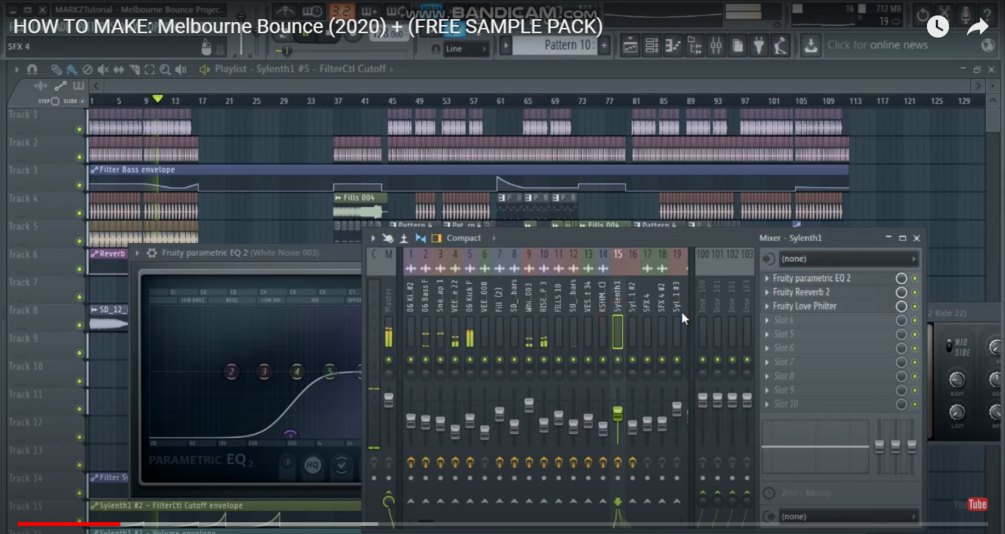Select the playlist Delete tool
This screenshot has height=534, width=1005.
[x=87, y=69]
